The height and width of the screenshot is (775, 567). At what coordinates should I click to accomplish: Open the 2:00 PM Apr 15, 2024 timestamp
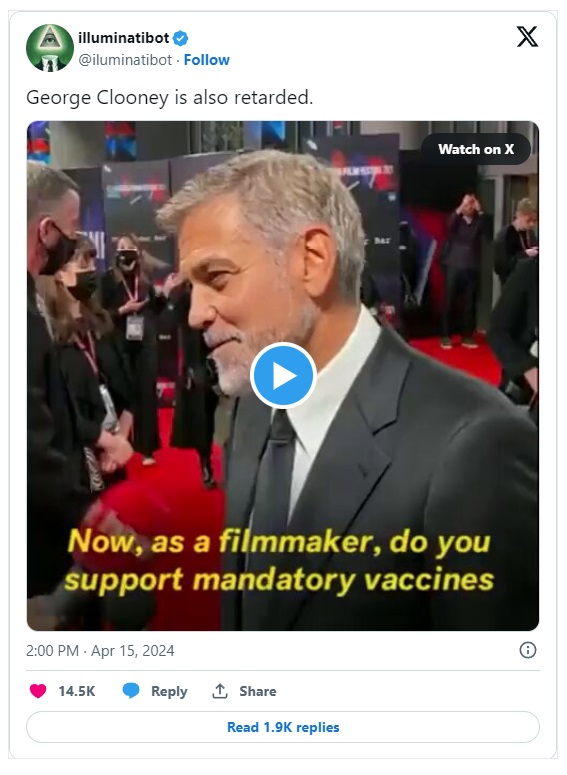[100, 650]
